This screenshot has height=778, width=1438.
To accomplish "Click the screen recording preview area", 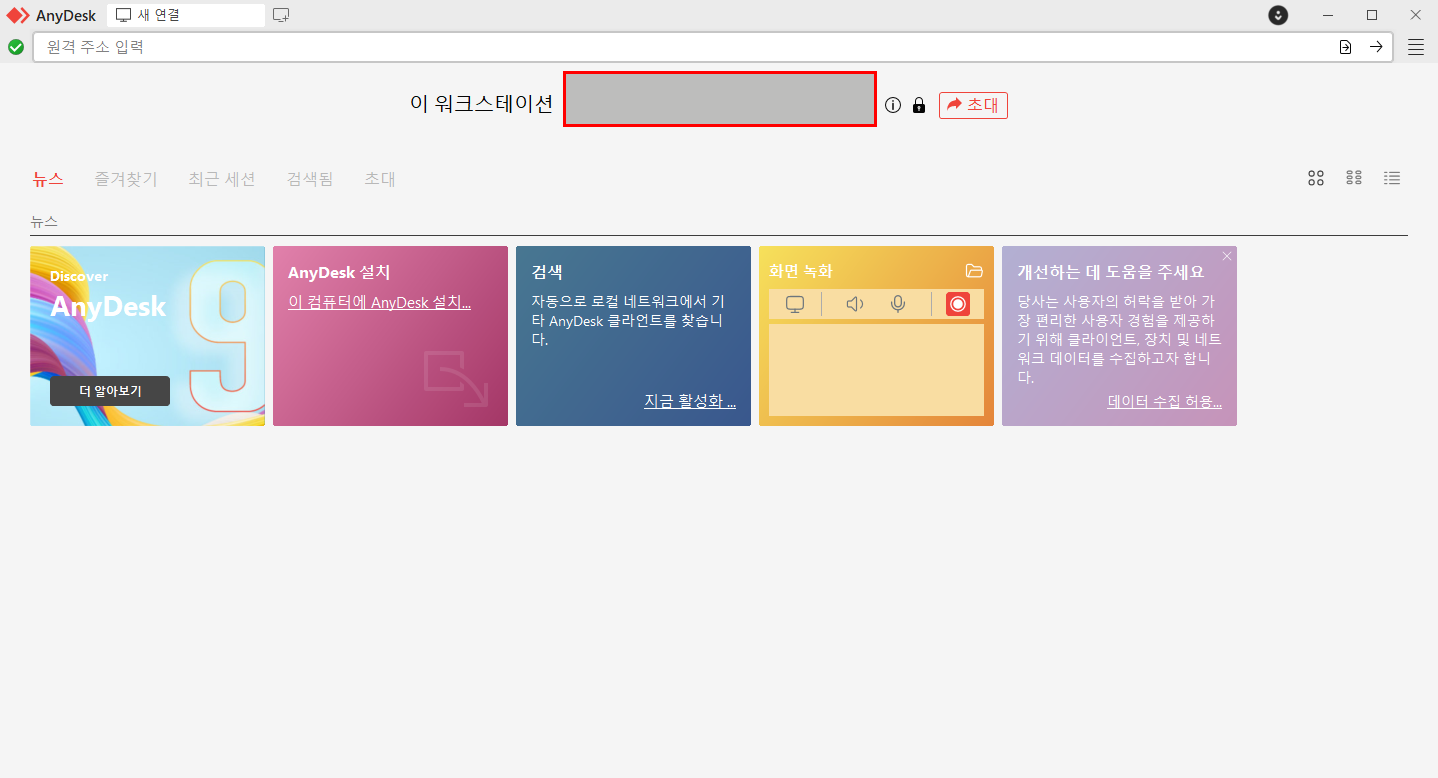I will point(876,369).
